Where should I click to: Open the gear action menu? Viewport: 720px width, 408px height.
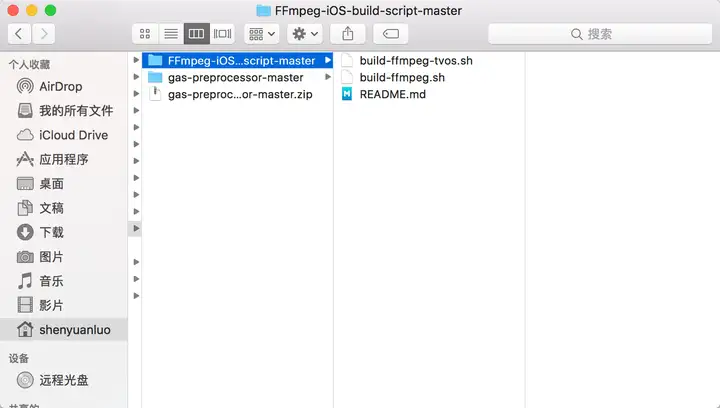click(x=305, y=34)
